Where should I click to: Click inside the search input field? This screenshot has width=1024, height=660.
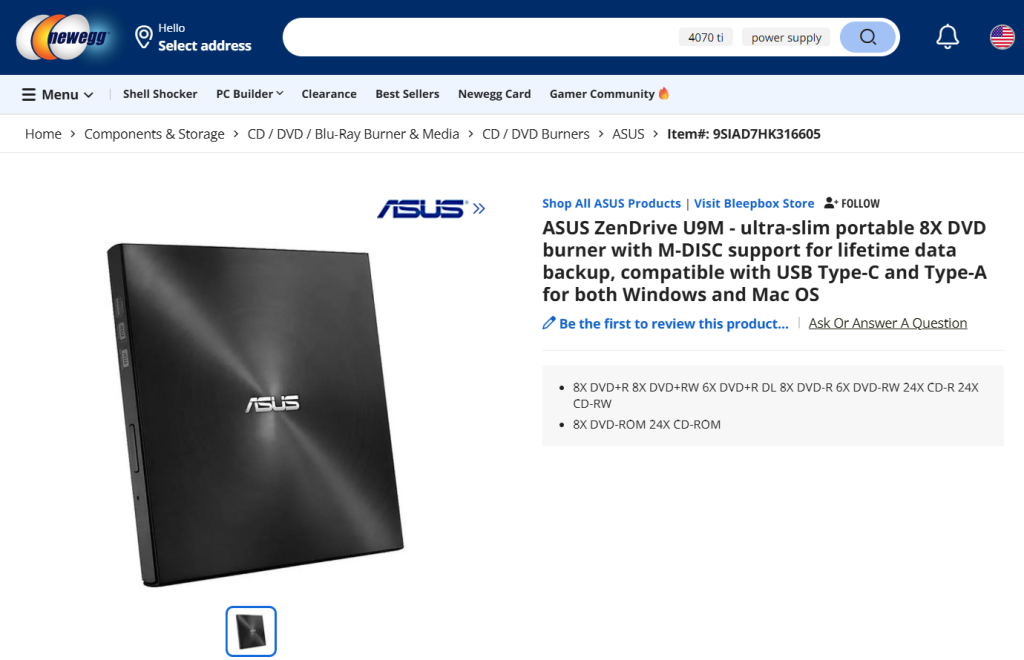[x=481, y=37]
